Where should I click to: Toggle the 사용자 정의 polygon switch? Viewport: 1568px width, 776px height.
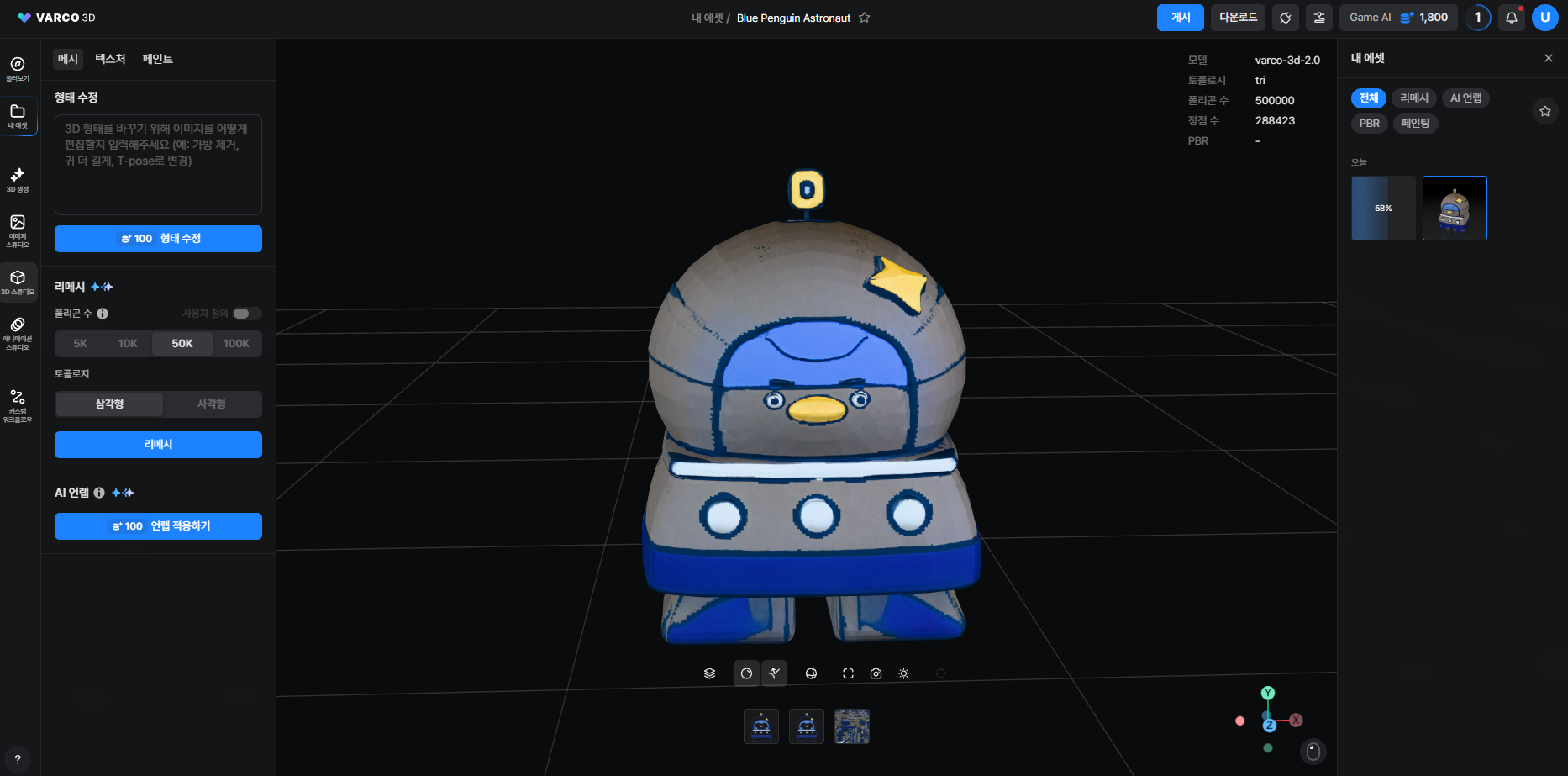pyautogui.click(x=246, y=314)
